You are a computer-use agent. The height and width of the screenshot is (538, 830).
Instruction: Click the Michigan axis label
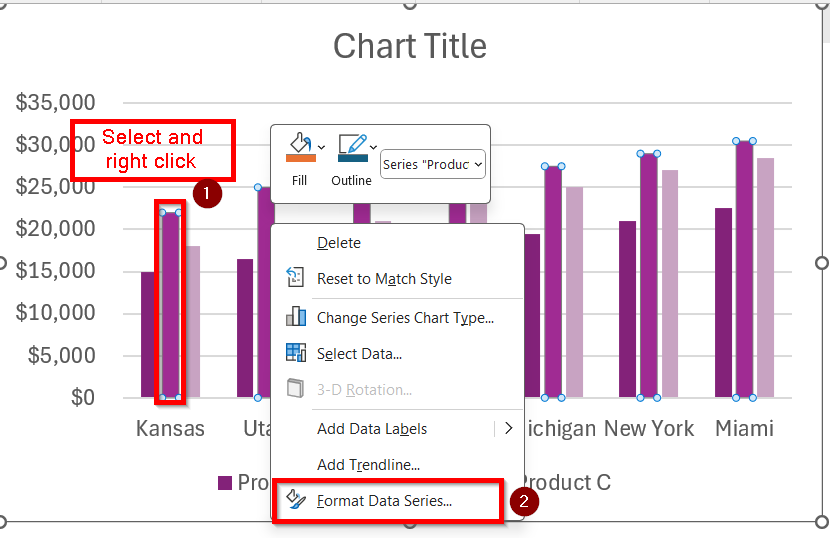(560, 429)
